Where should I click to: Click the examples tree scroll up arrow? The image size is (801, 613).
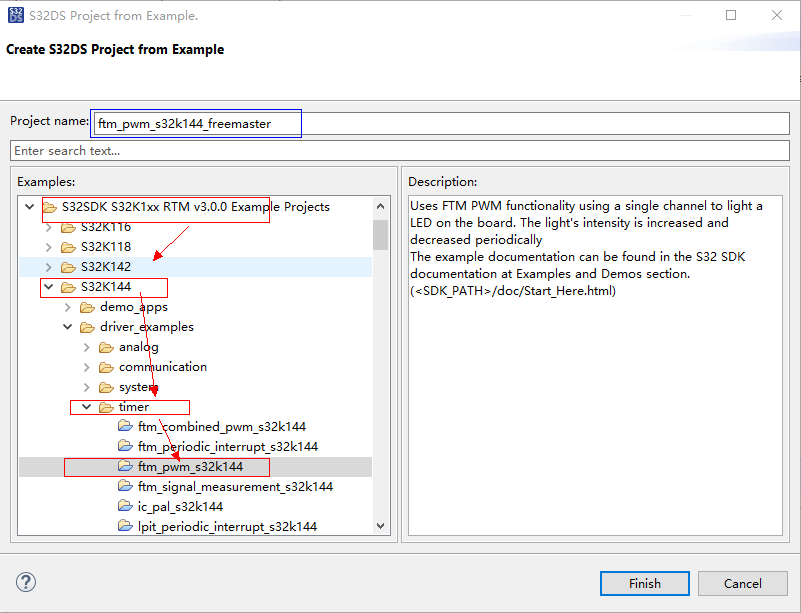(x=380, y=206)
